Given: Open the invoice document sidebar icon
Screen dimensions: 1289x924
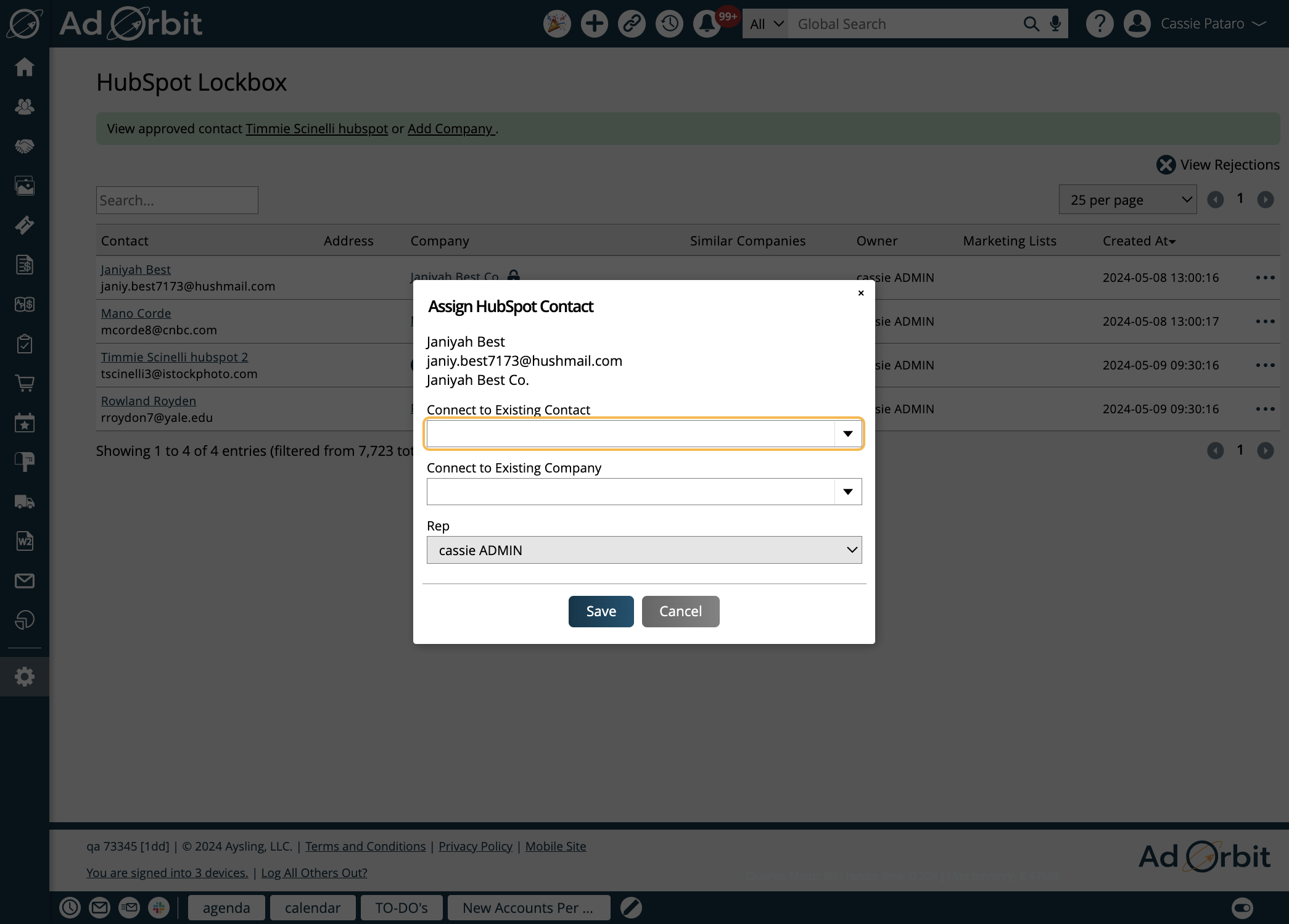Looking at the screenshot, I should 25,265.
